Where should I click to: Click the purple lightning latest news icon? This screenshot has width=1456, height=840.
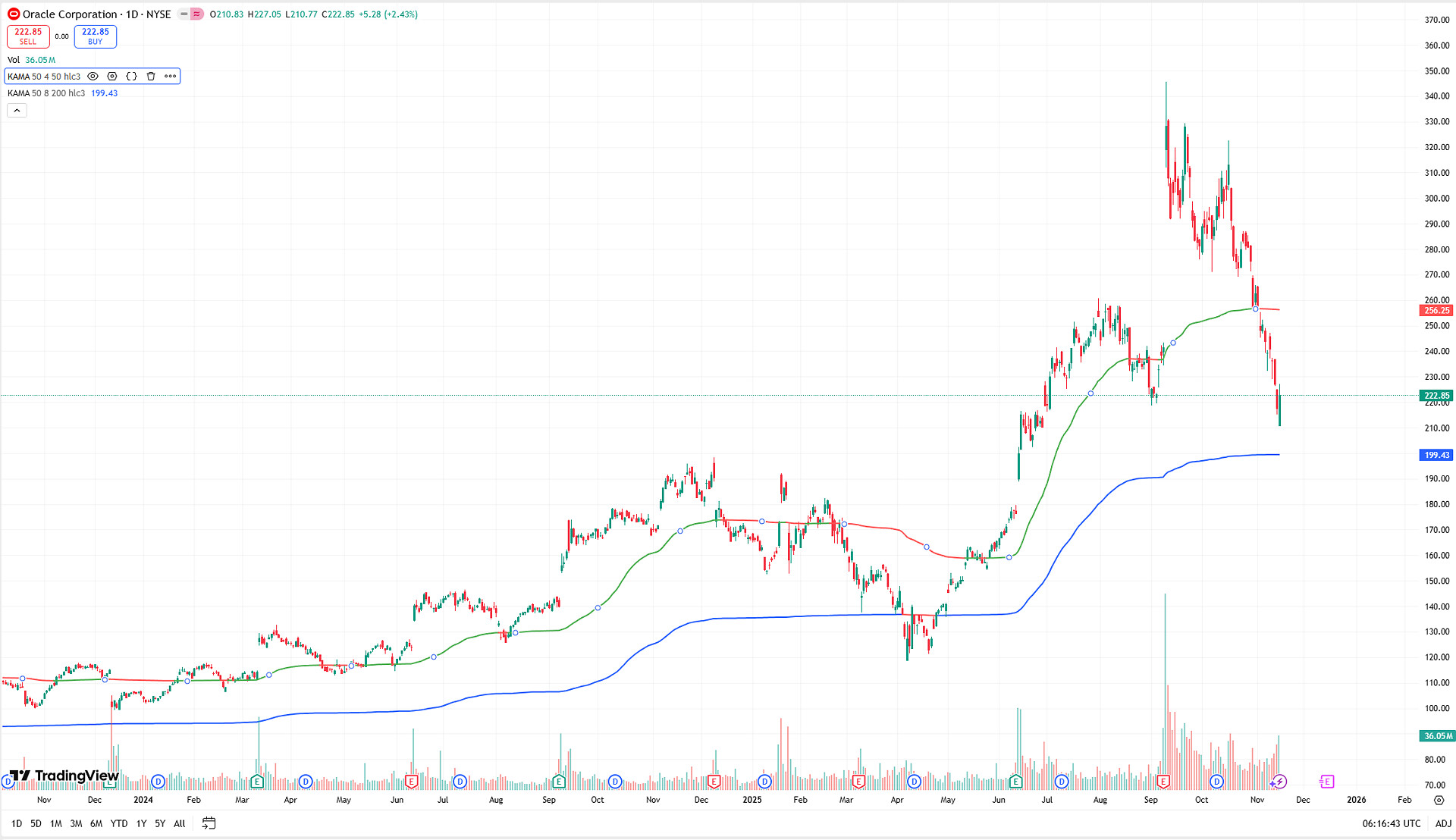(x=1279, y=782)
